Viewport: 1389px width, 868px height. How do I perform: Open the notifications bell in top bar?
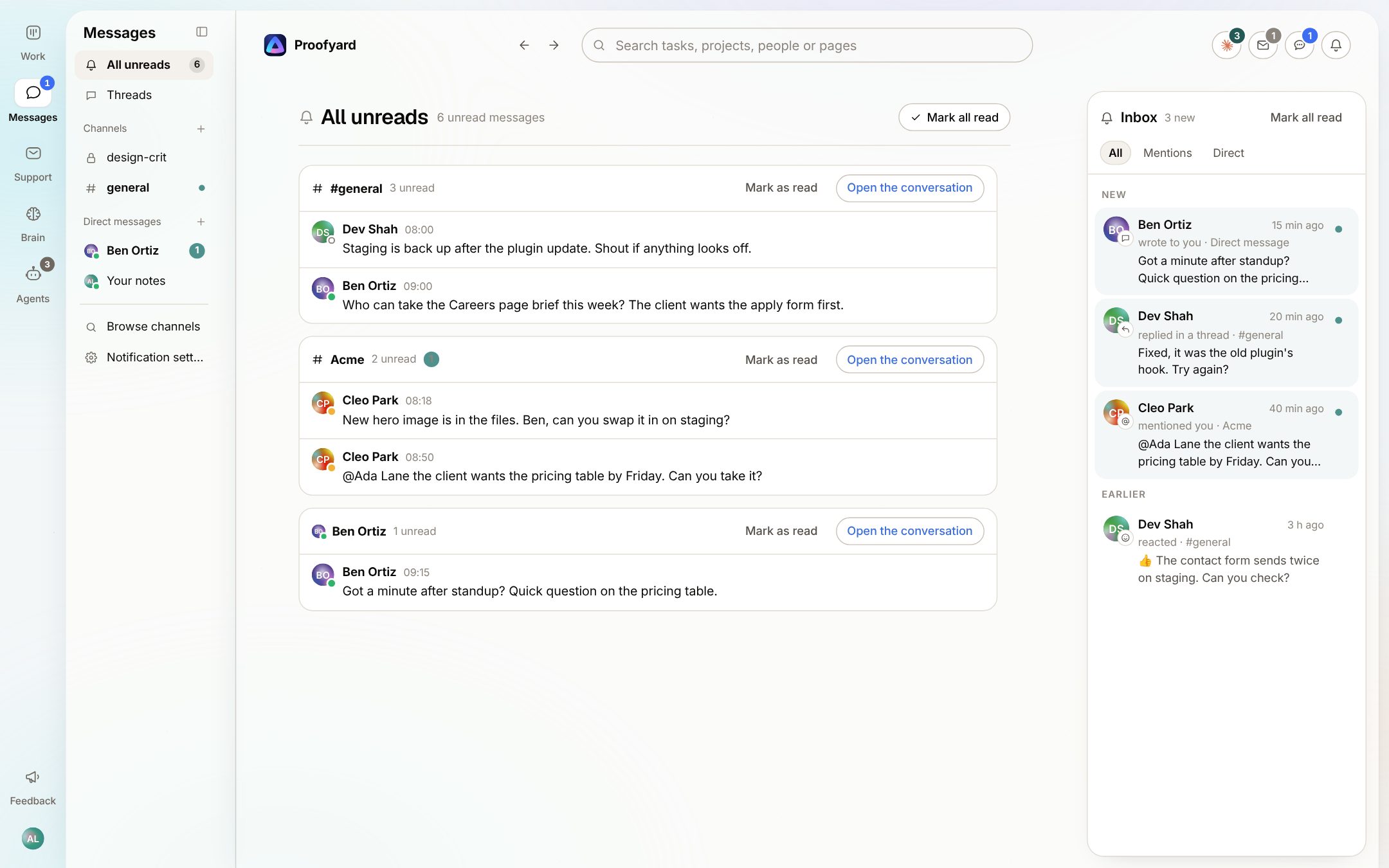(x=1336, y=45)
